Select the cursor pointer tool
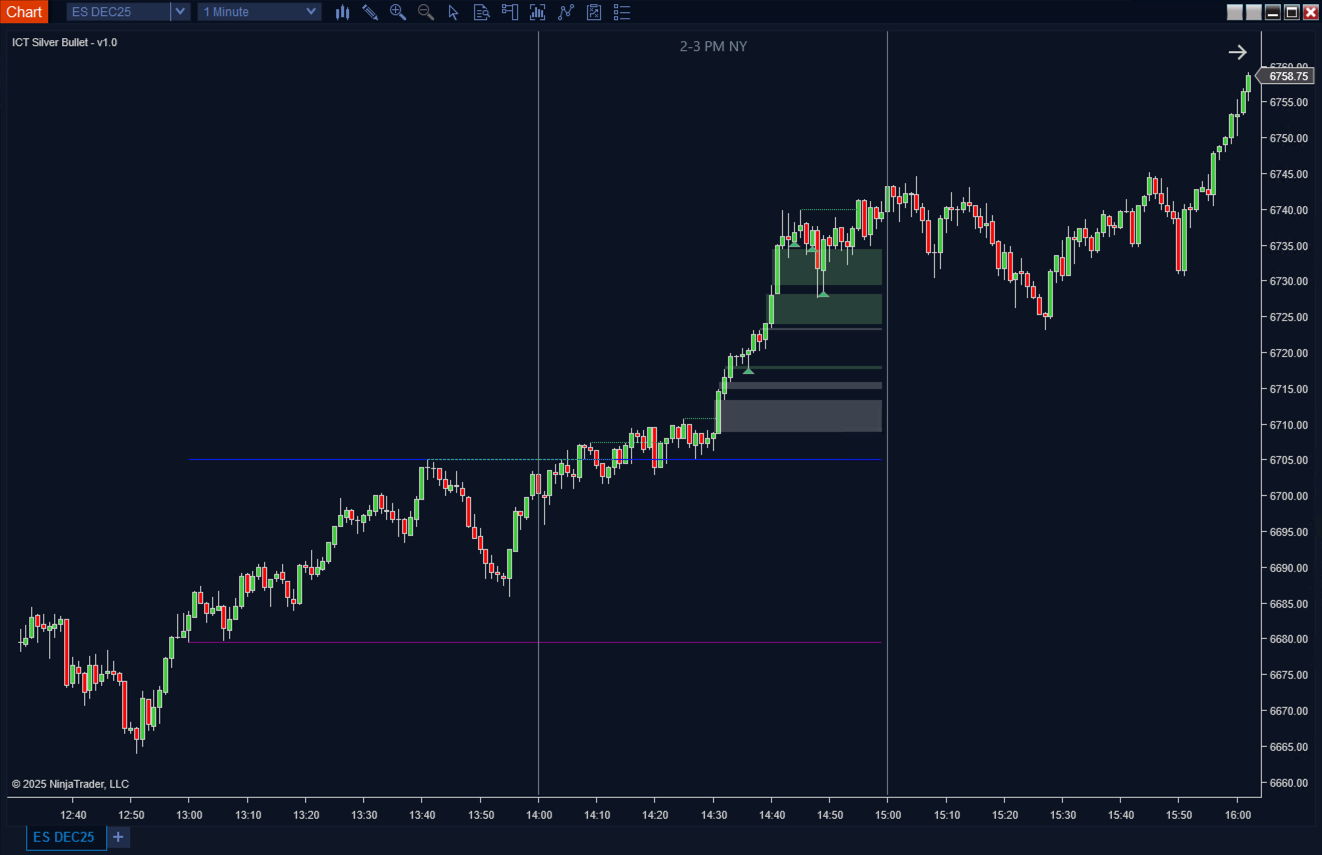This screenshot has height=855, width=1322. click(x=453, y=12)
